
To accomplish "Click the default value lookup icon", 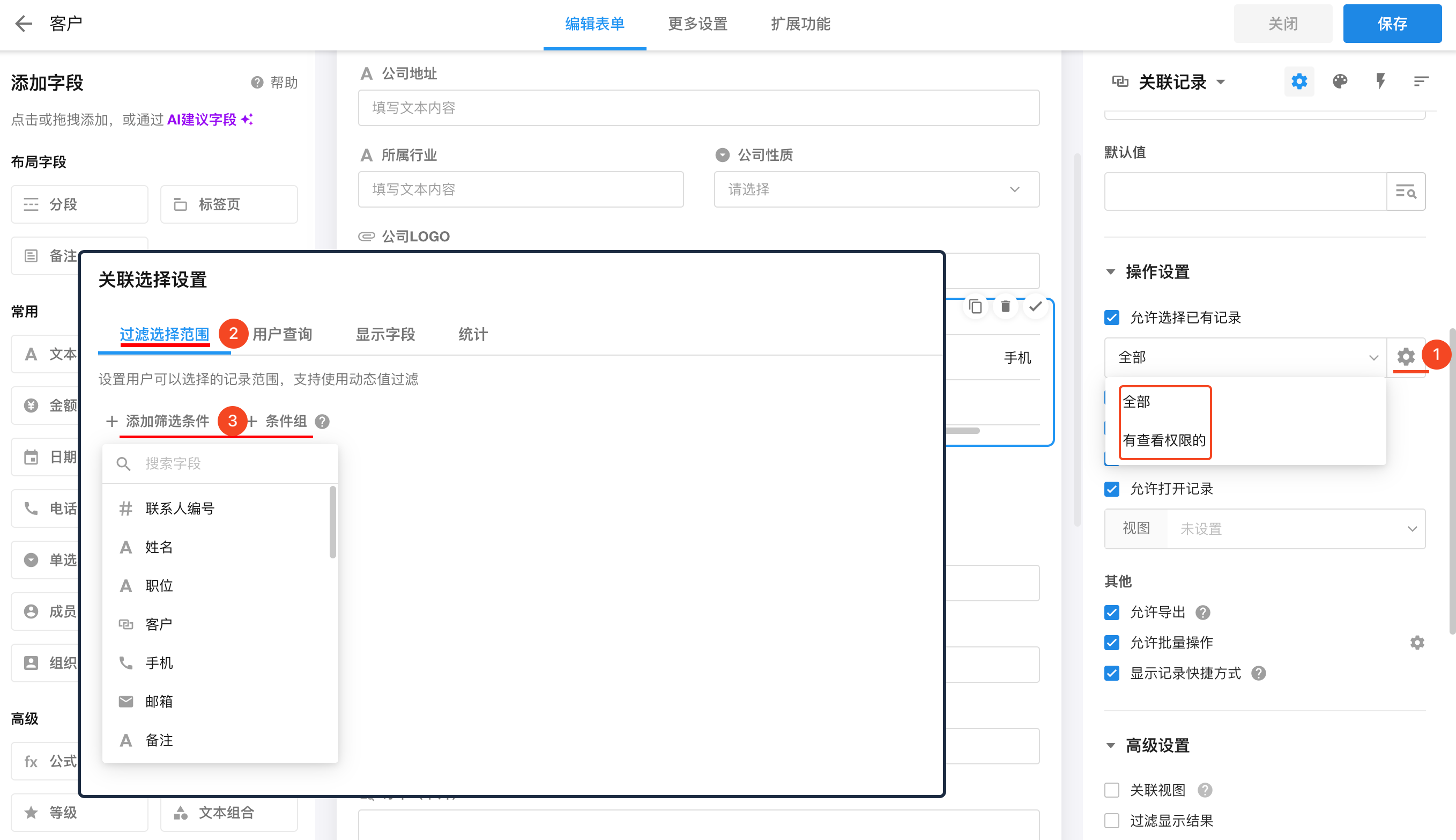I will [1405, 191].
